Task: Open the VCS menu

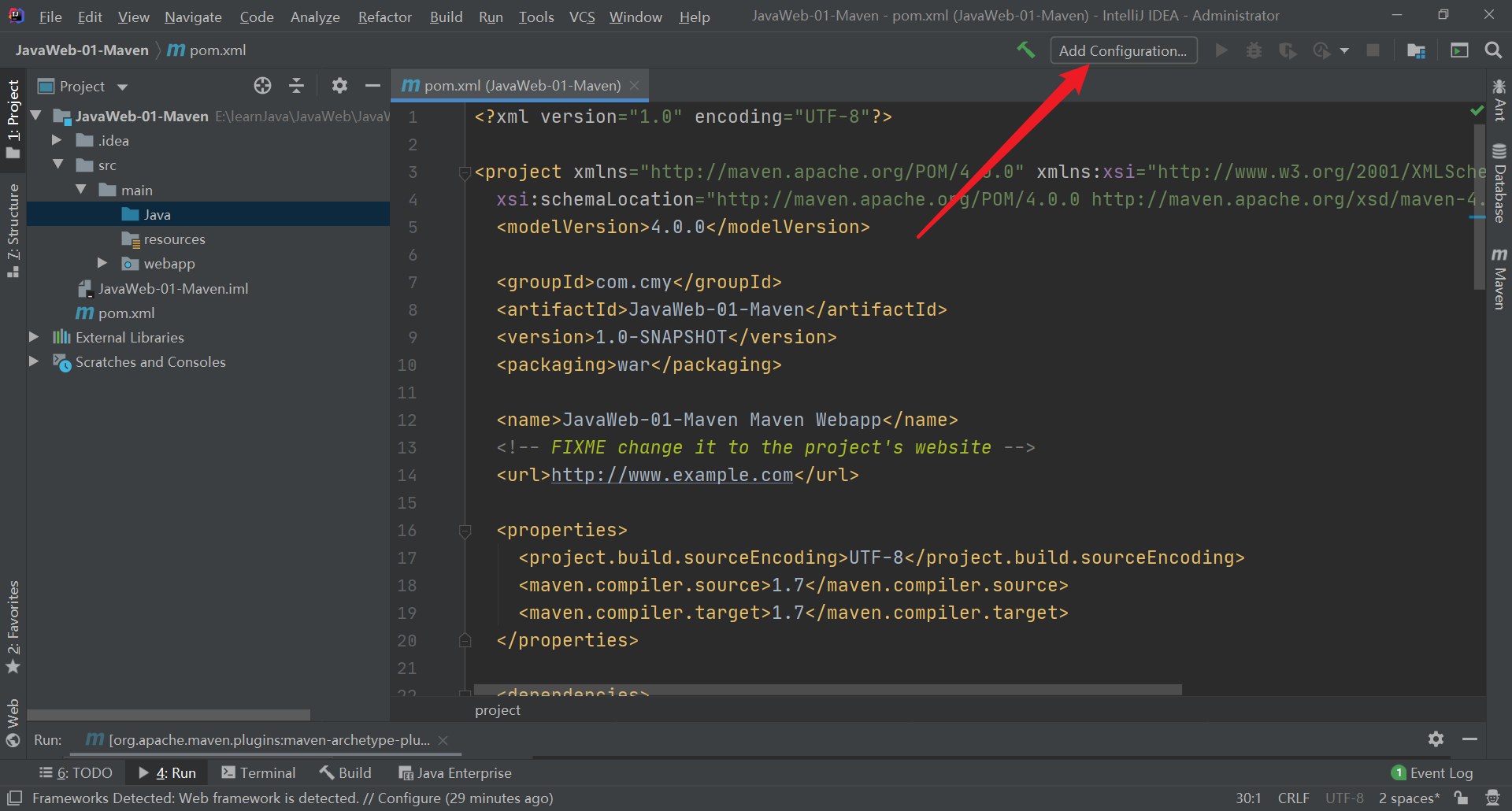Action: [x=582, y=17]
